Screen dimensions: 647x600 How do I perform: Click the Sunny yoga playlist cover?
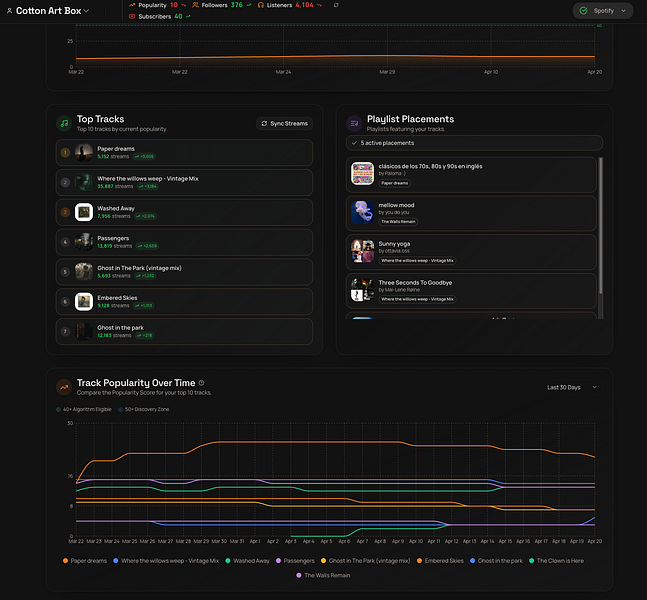(x=362, y=251)
